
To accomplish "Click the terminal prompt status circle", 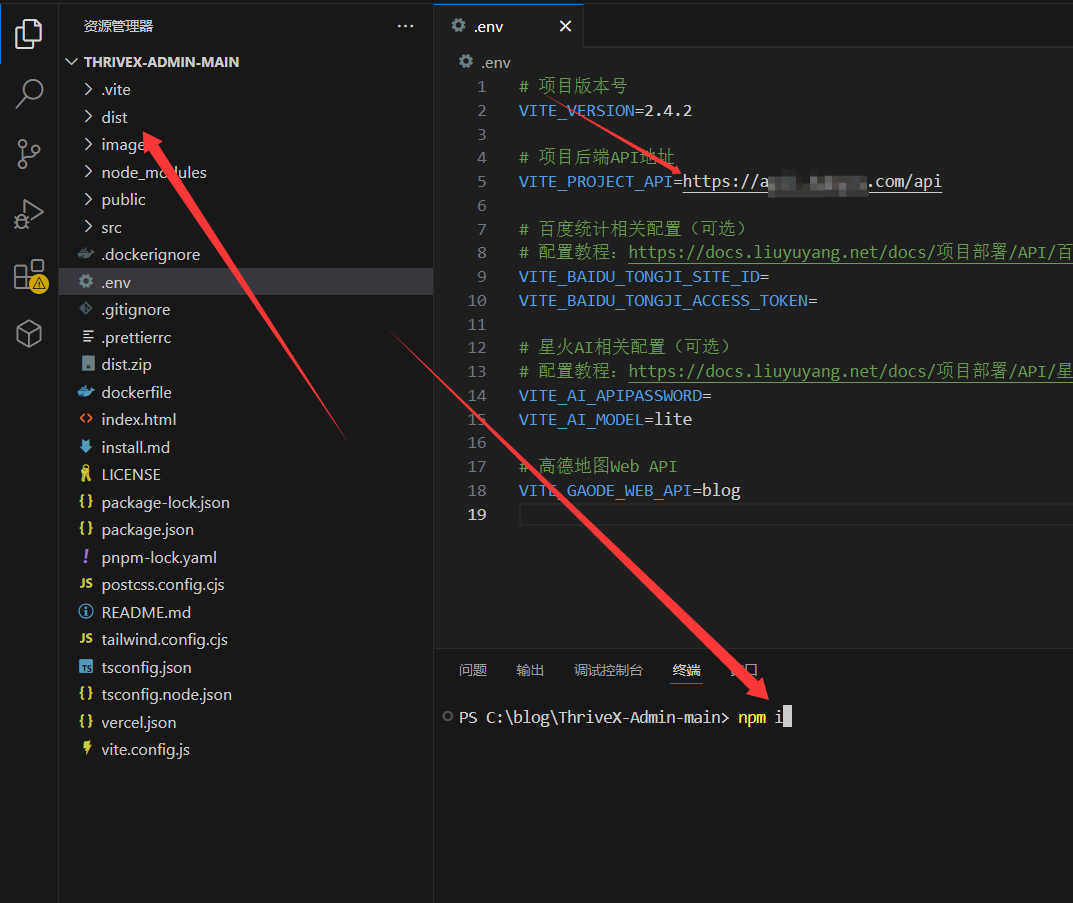I will click(448, 716).
